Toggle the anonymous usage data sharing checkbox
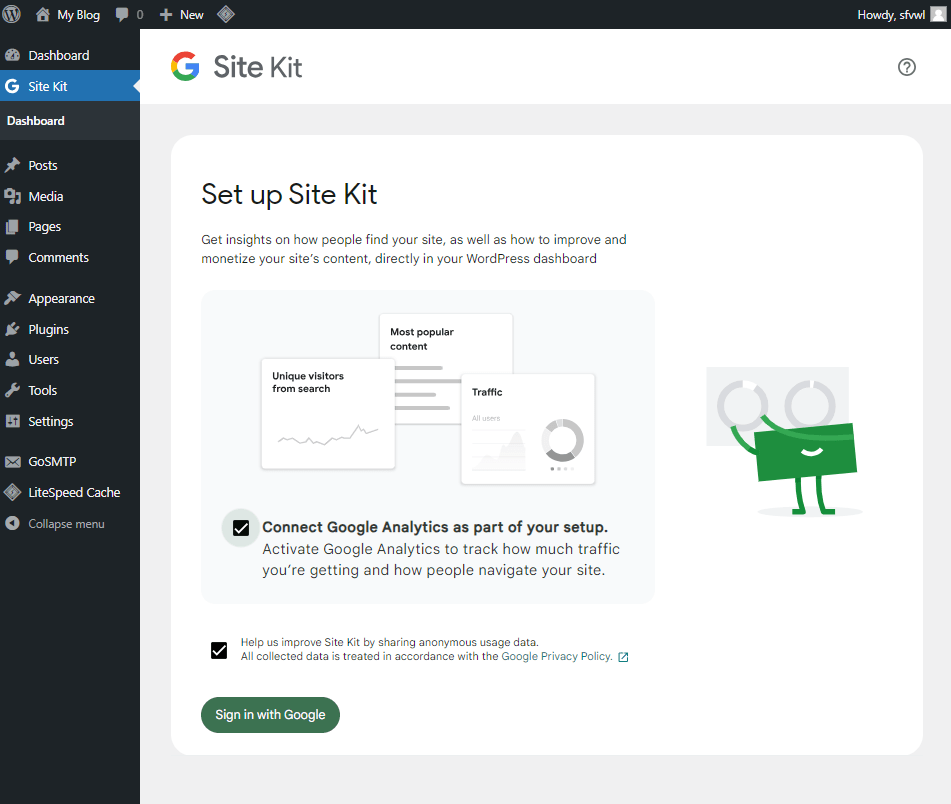Screen dimensions: 951x804 [x=219, y=650]
